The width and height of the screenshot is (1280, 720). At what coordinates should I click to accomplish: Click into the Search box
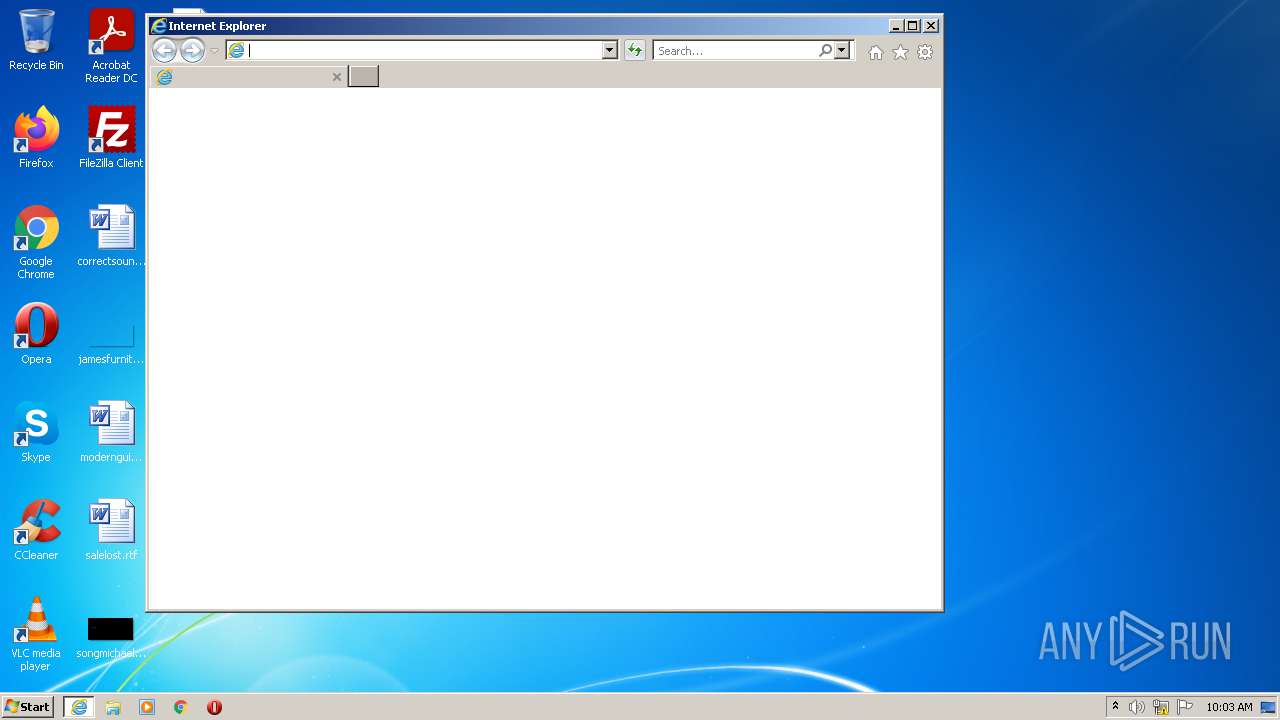736,50
